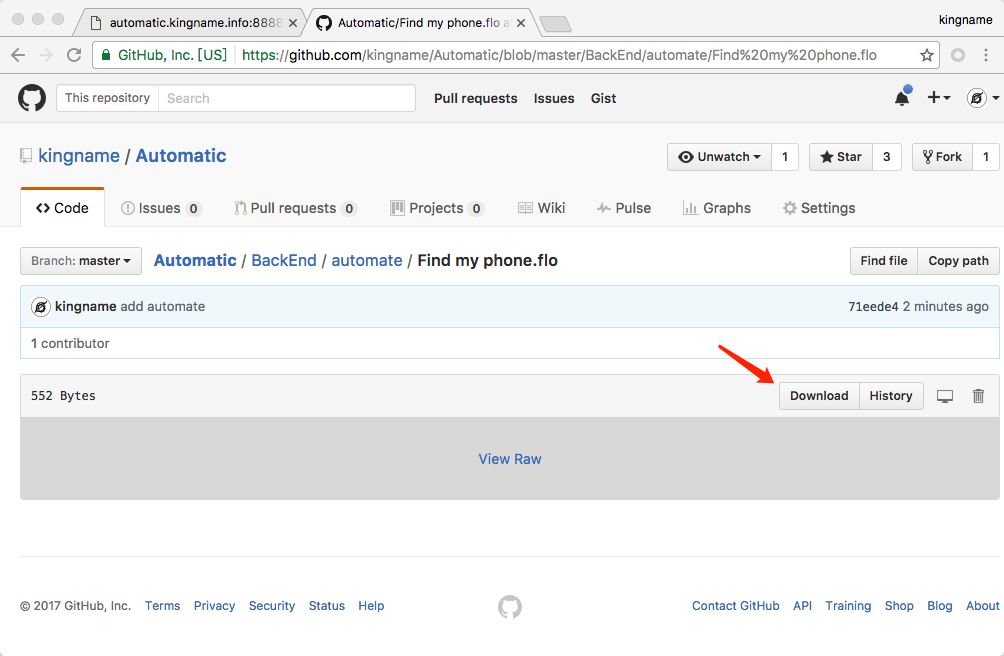Open commit message add automate
Screen dimensions: 1004x656
point(163,307)
